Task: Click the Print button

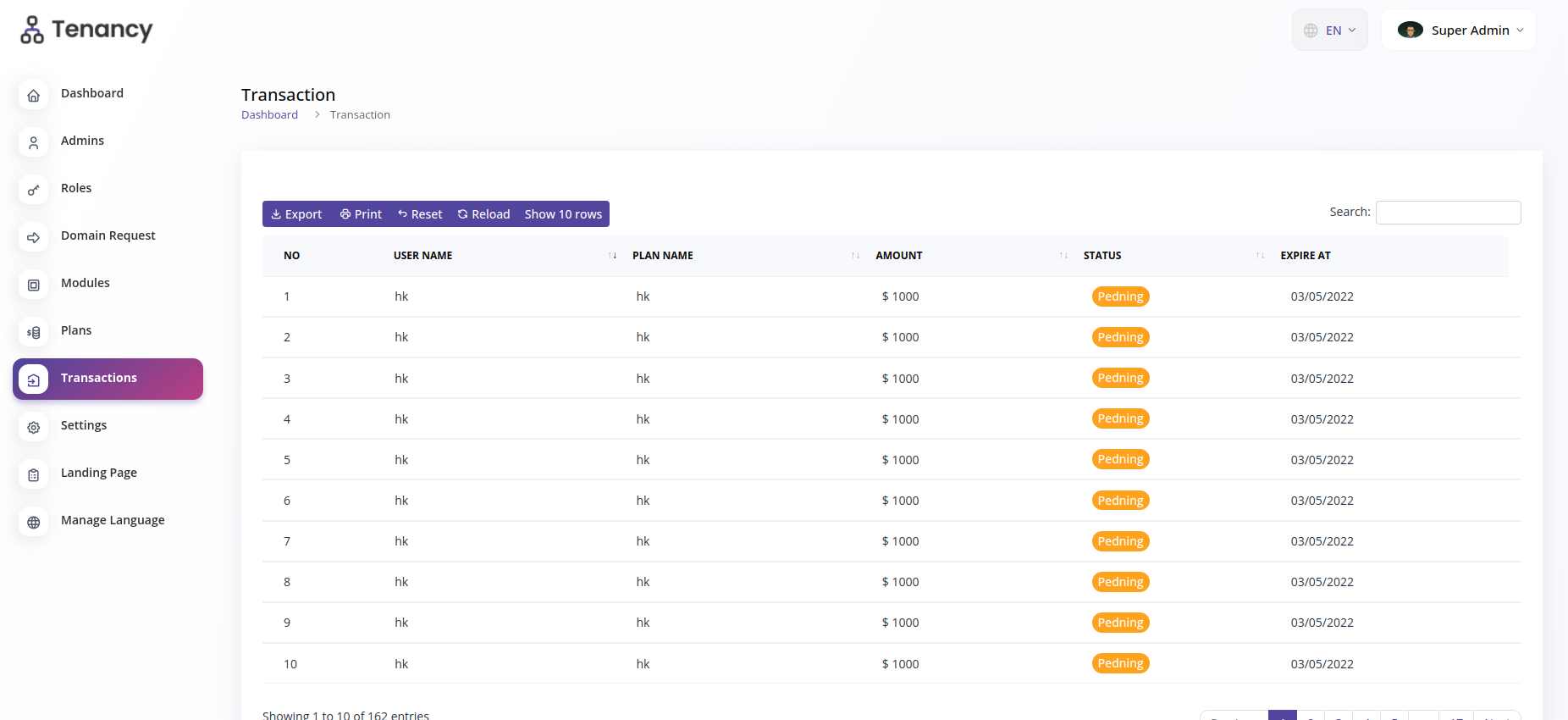Action: [361, 214]
